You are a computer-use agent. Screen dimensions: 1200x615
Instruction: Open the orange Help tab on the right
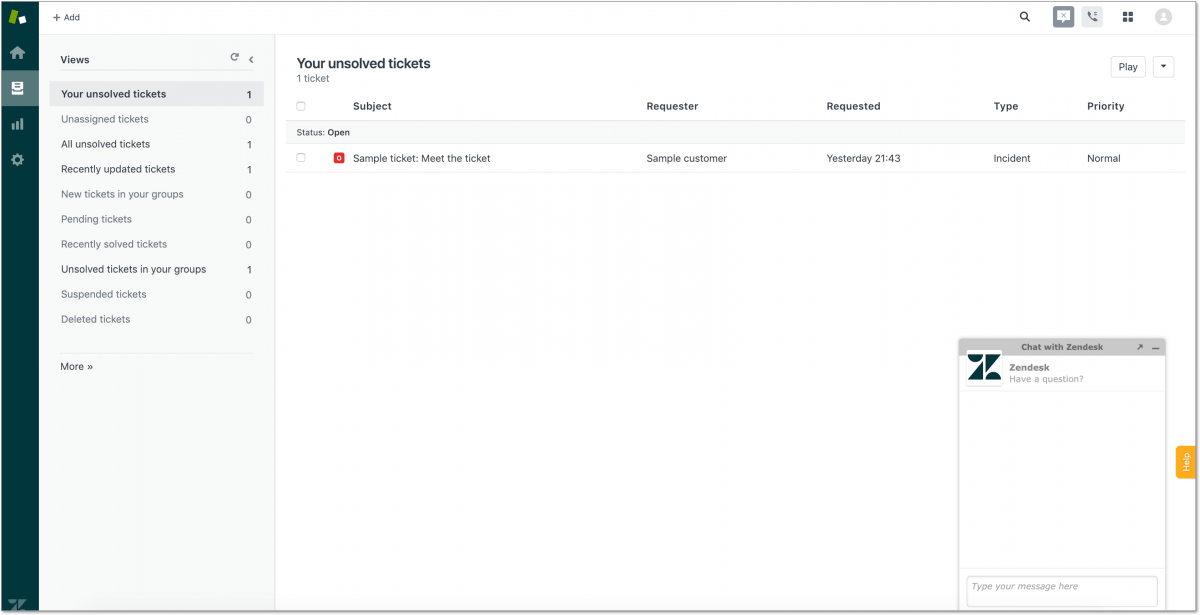(1185, 461)
